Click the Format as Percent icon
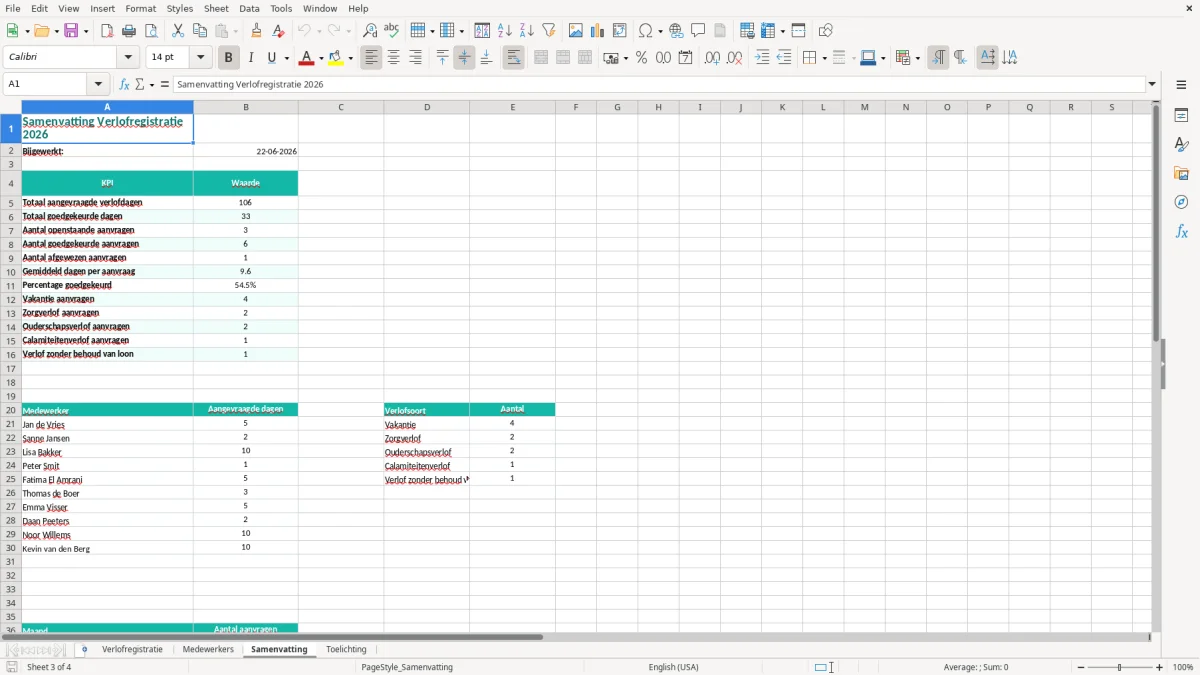Viewport: 1200px width, 675px height. (x=642, y=58)
